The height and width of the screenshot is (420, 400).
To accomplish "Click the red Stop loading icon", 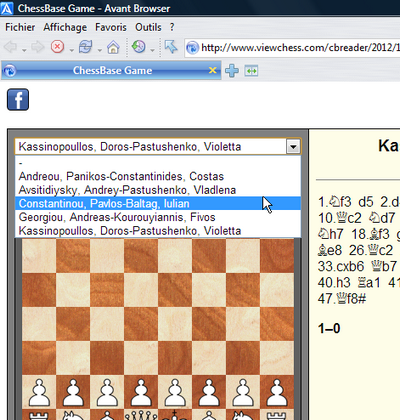I will click(x=57, y=47).
